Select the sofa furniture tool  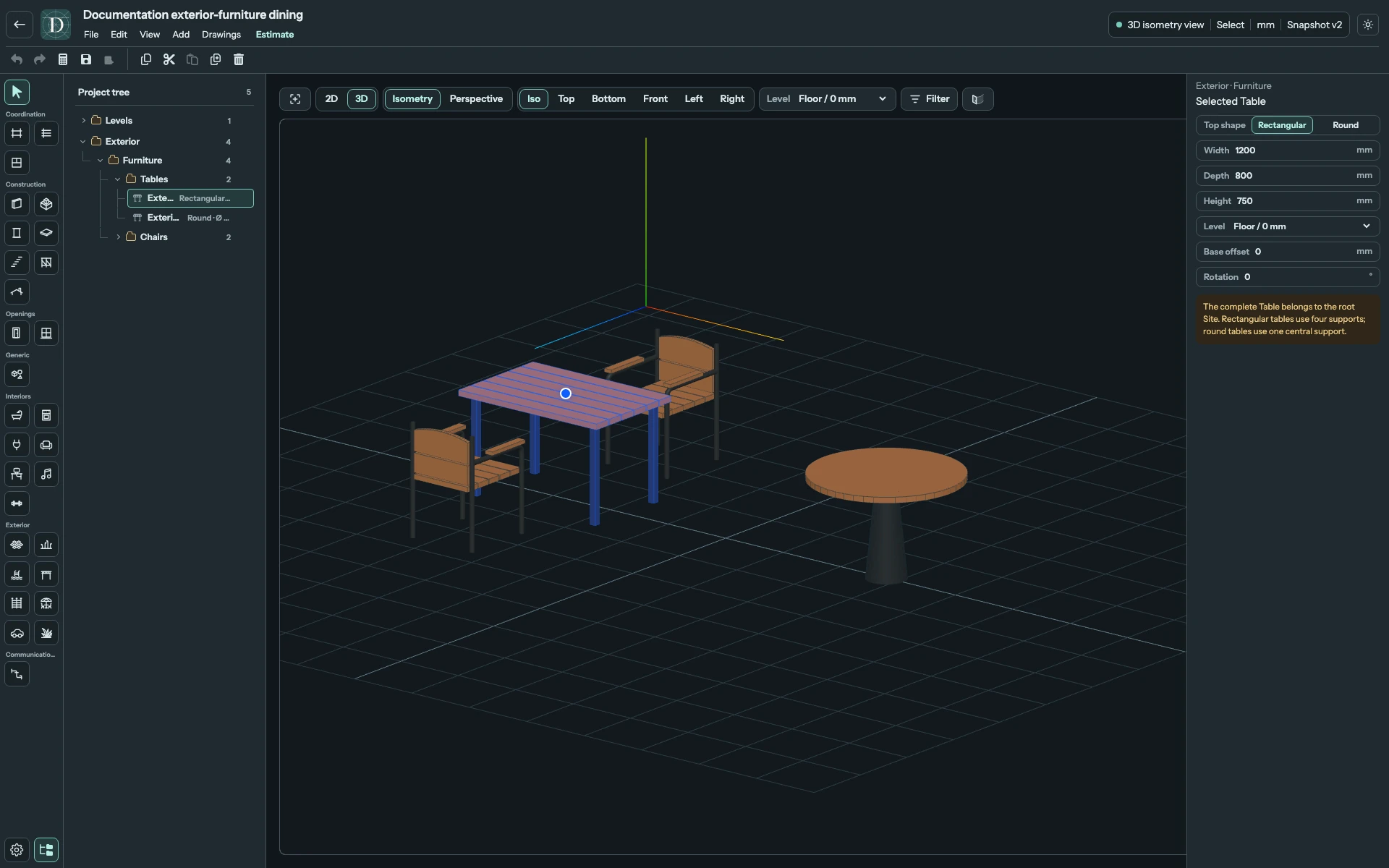coord(46,445)
